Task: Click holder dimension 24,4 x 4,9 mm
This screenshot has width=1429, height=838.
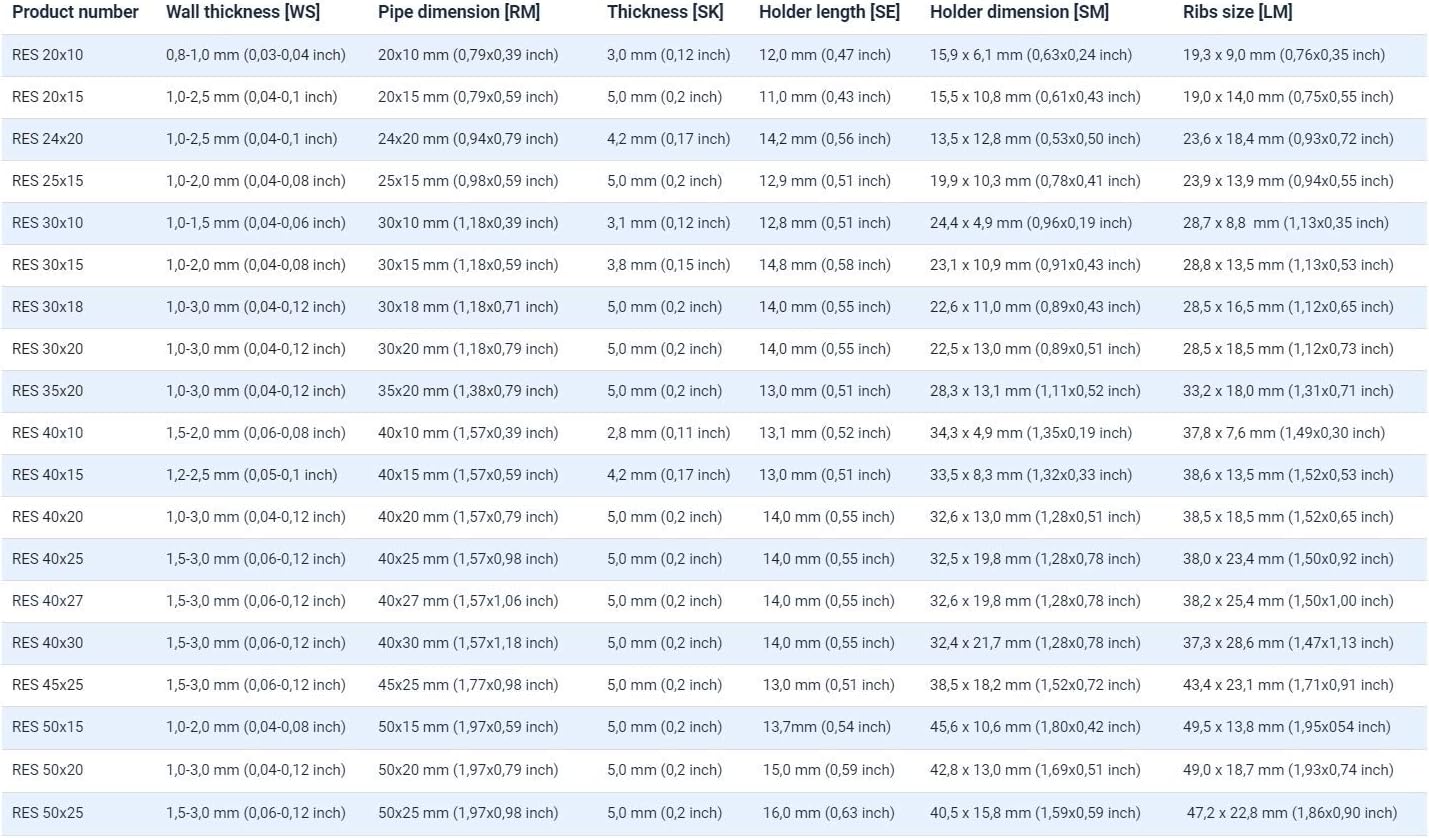Action: tap(1031, 223)
